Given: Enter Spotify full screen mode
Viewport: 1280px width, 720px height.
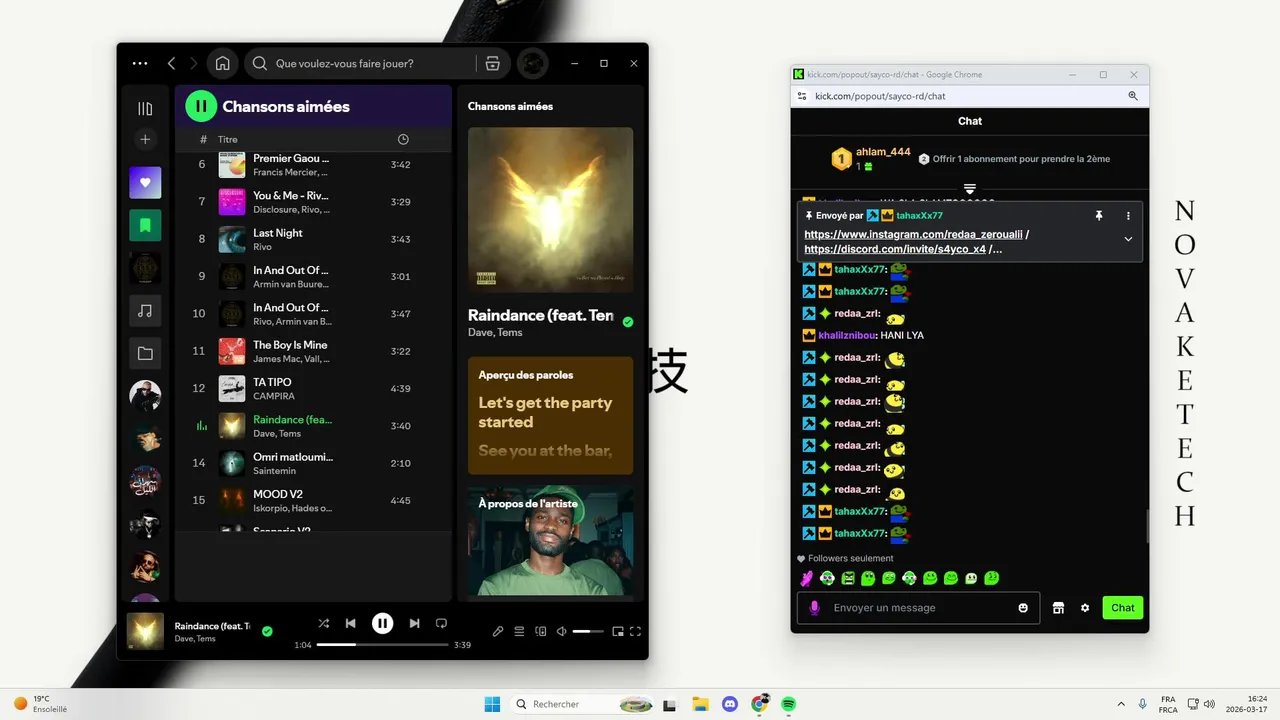Looking at the screenshot, I should [x=635, y=631].
